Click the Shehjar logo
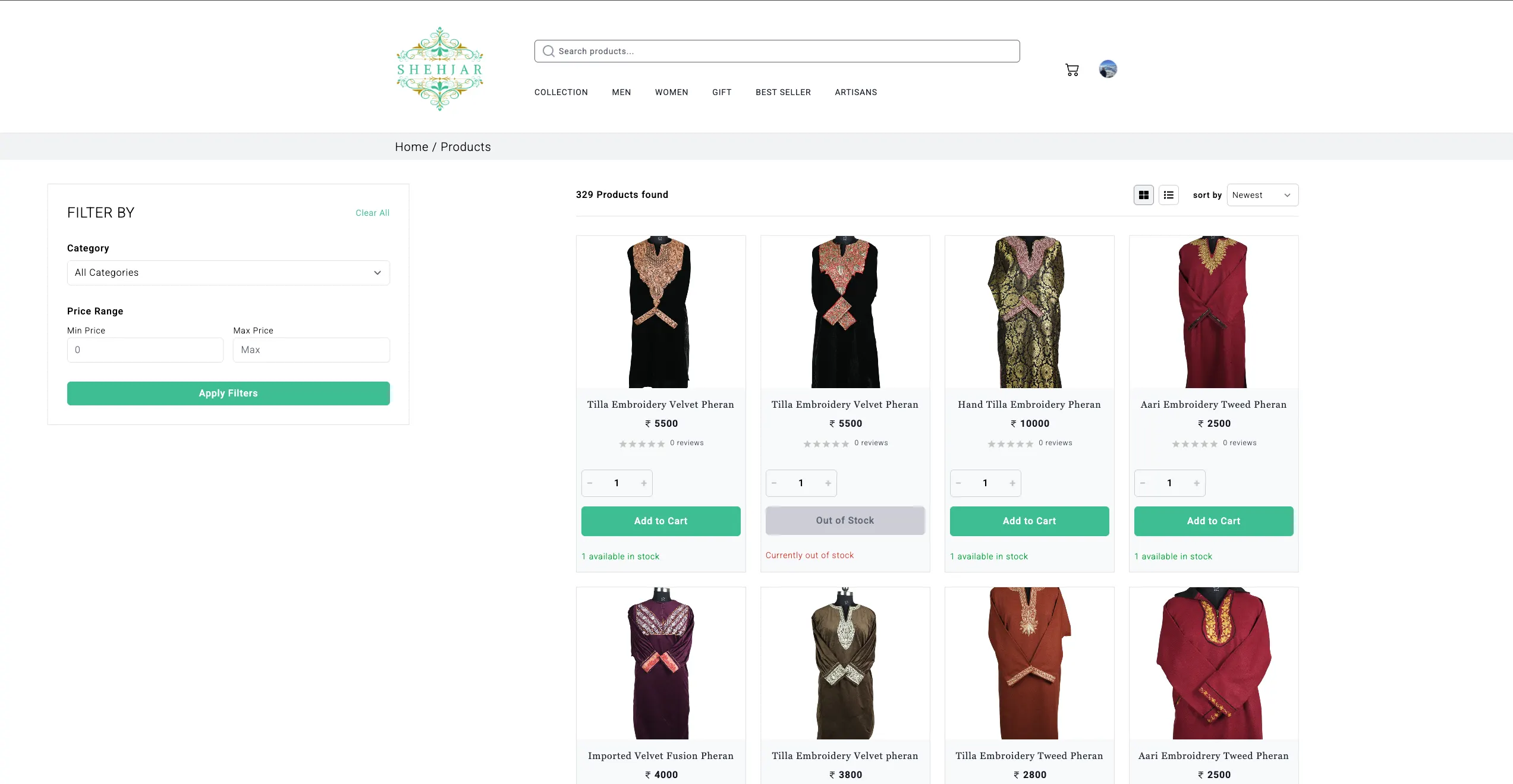 click(440, 68)
